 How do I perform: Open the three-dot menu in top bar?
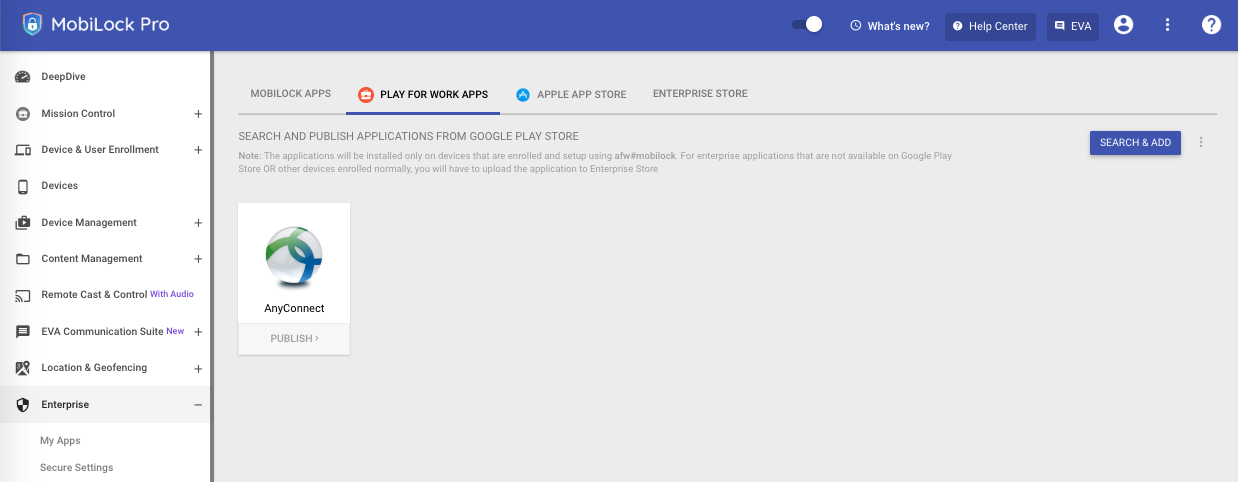pos(1167,25)
